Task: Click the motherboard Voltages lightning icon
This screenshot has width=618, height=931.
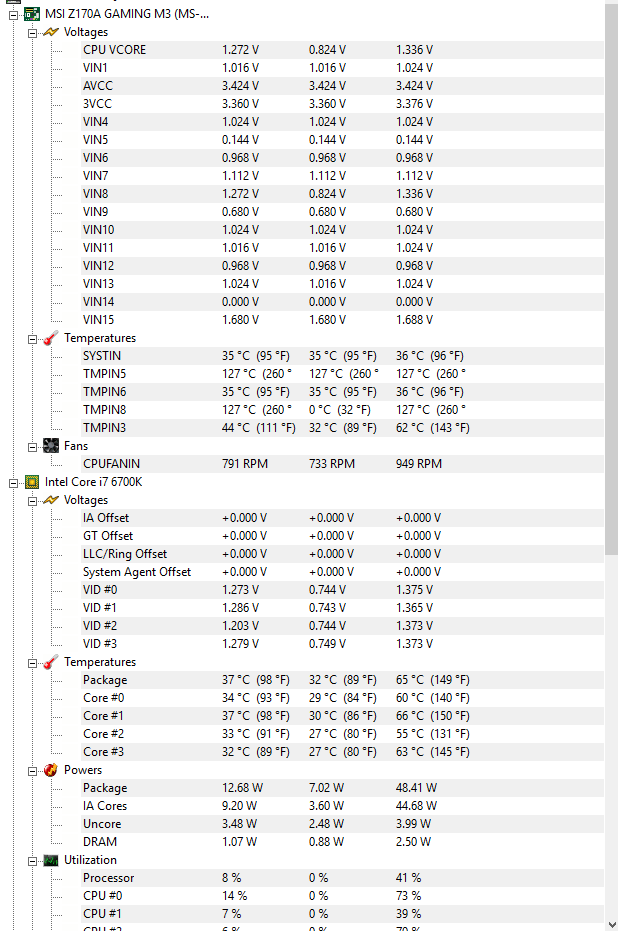Action: coord(51,32)
